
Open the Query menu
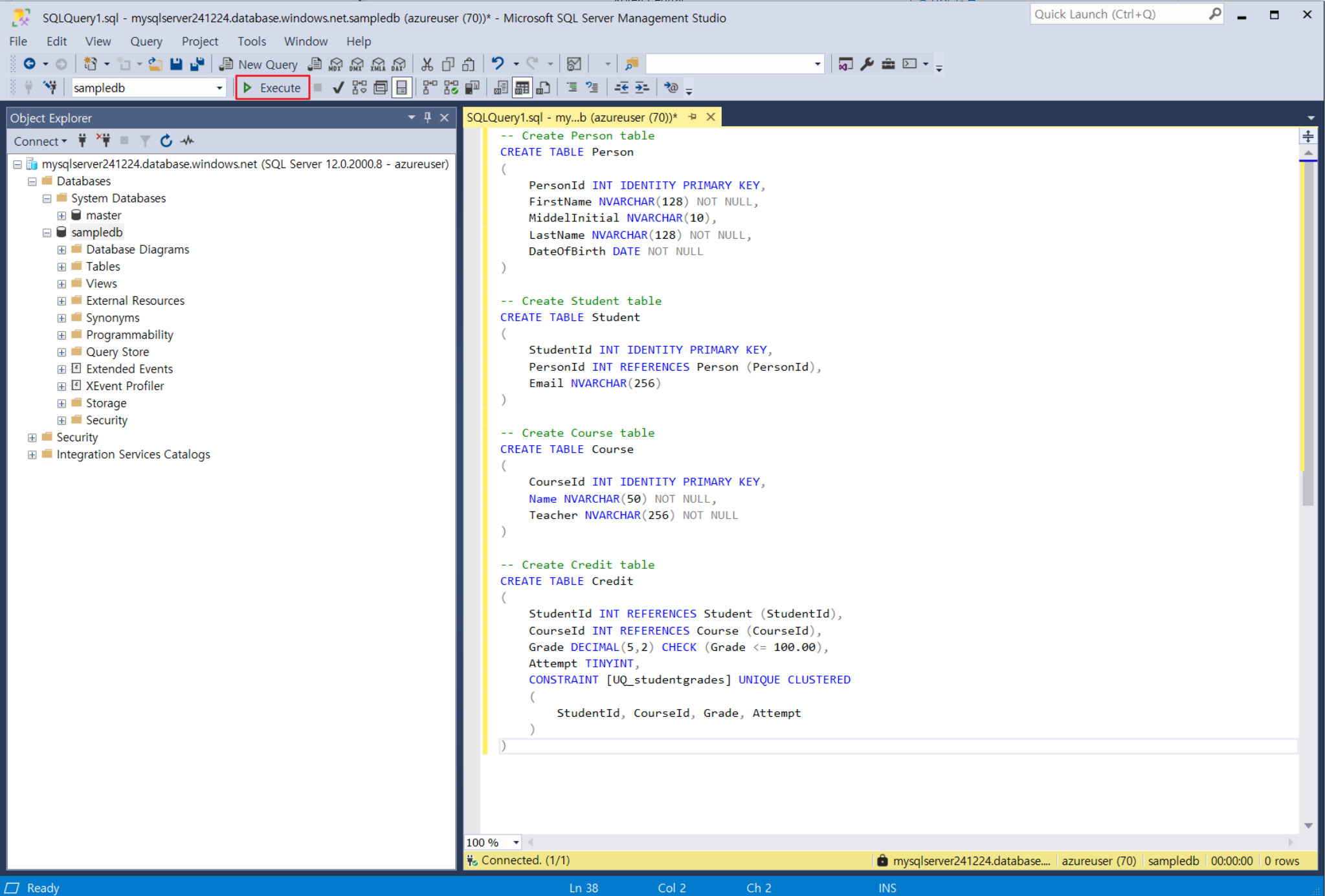click(x=146, y=41)
